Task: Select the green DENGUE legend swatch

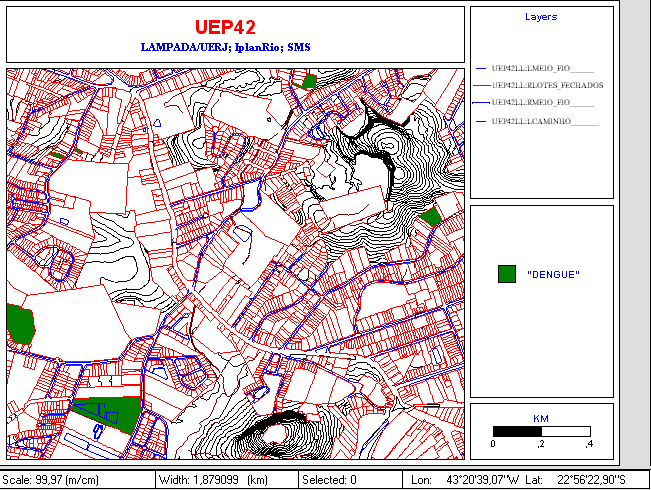Action: [507, 274]
